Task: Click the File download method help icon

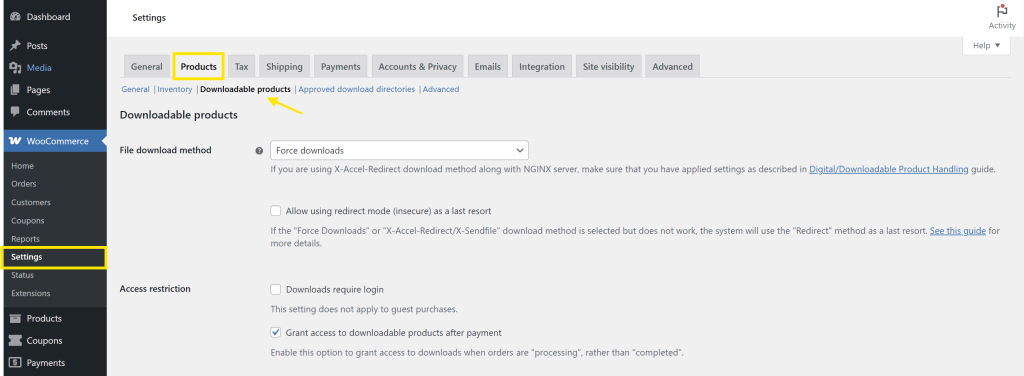Action: point(259,151)
